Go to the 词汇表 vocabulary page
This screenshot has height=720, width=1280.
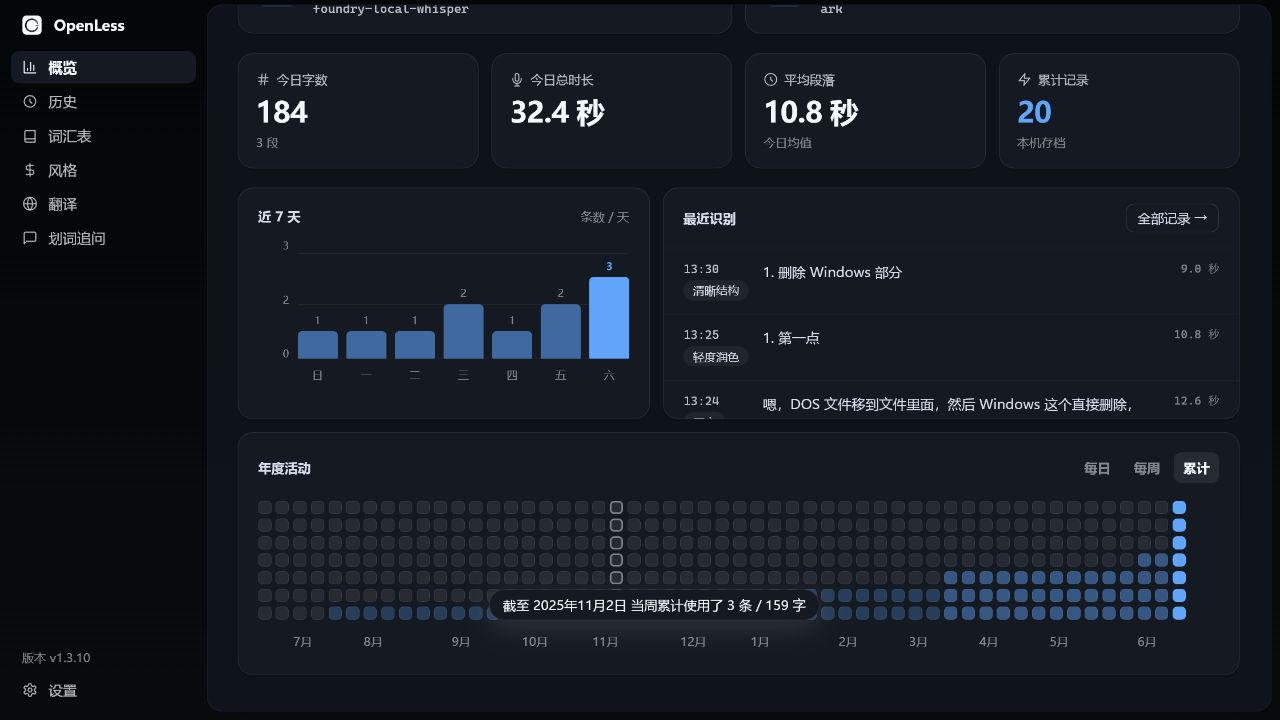(104, 136)
